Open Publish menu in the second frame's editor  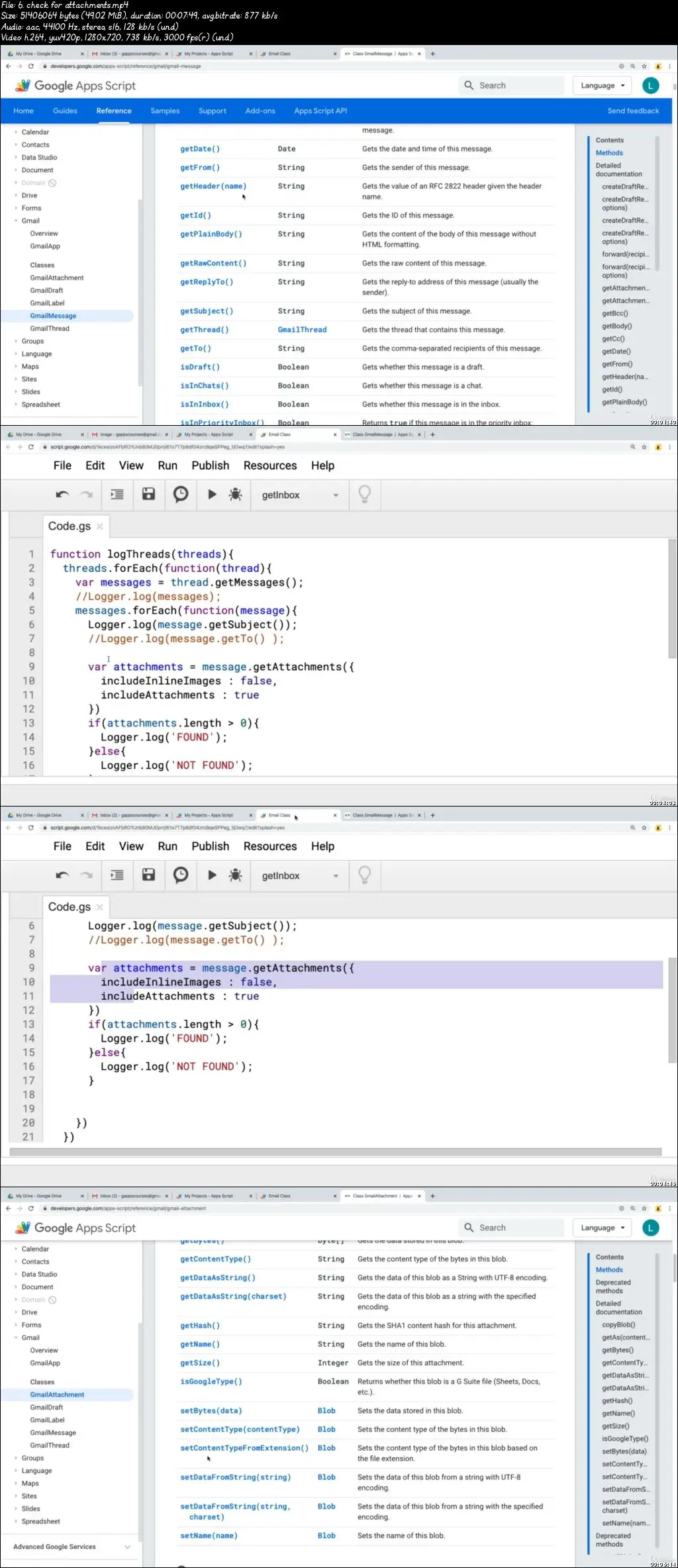point(211,465)
